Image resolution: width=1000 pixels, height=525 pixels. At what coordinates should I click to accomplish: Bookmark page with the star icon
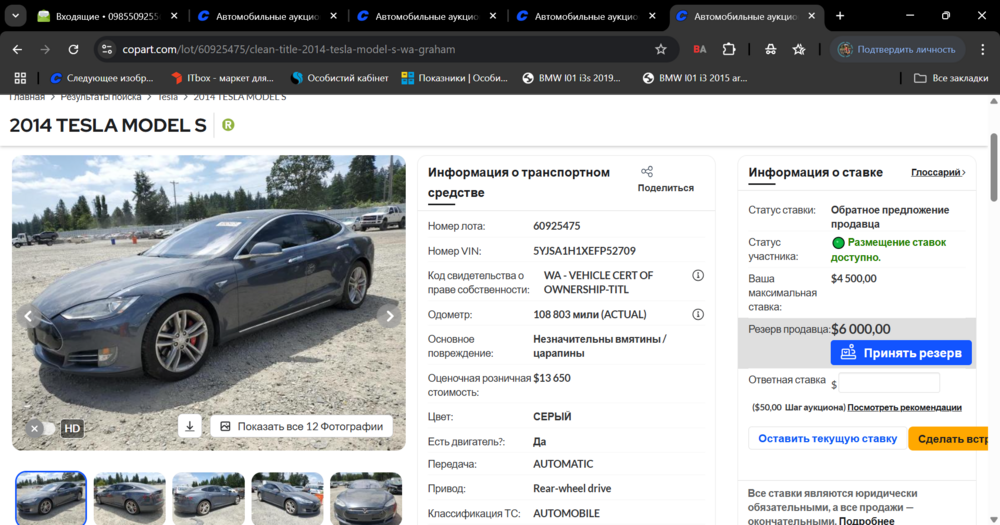click(x=661, y=49)
